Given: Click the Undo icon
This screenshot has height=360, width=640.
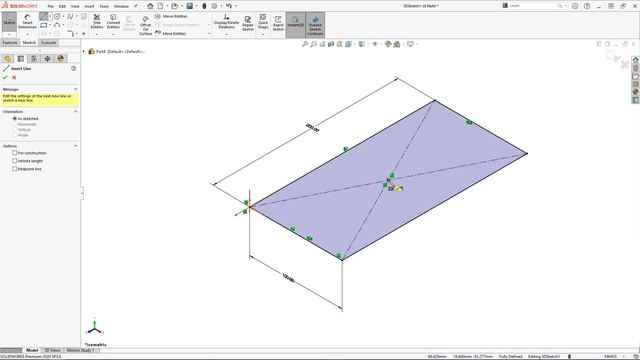Looking at the screenshot, I should point(229,6).
